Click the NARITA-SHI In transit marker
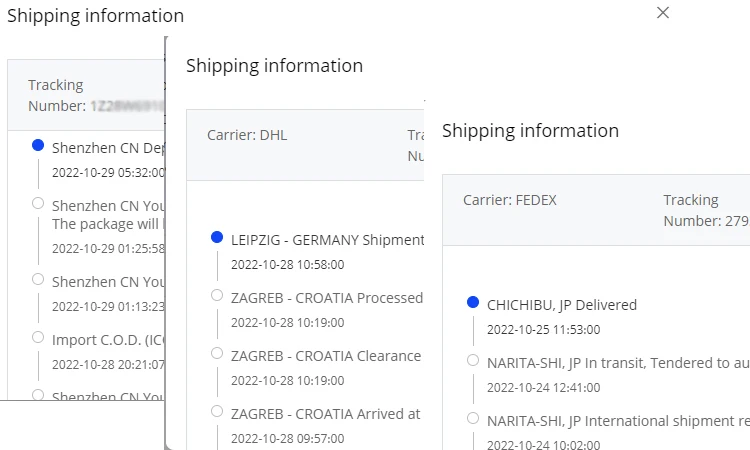Image resolution: width=750 pixels, height=450 pixels. click(x=473, y=360)
